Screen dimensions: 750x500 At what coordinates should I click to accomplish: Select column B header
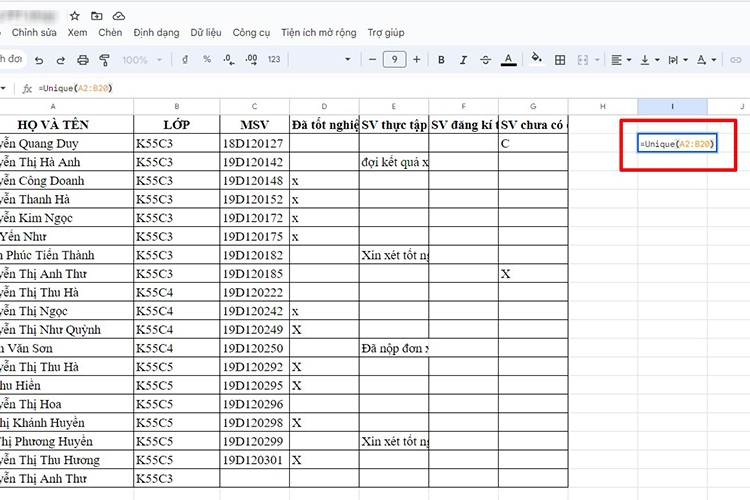coord(176,106)
